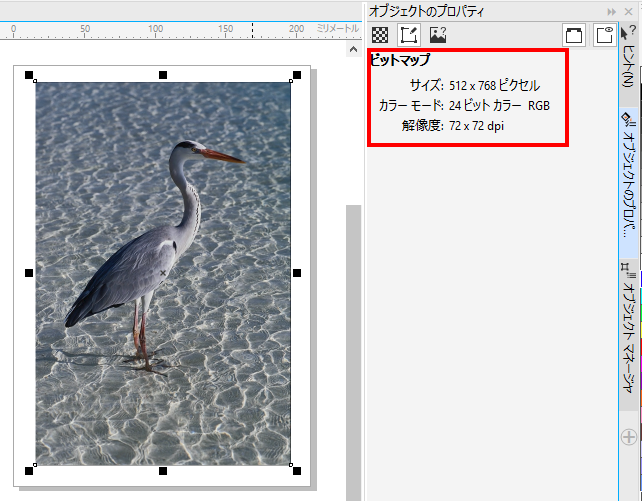Click the scroll mode icon in the properties panel
Image resolution: width=642 pixels, height=501 pixels.
[574, 35]
